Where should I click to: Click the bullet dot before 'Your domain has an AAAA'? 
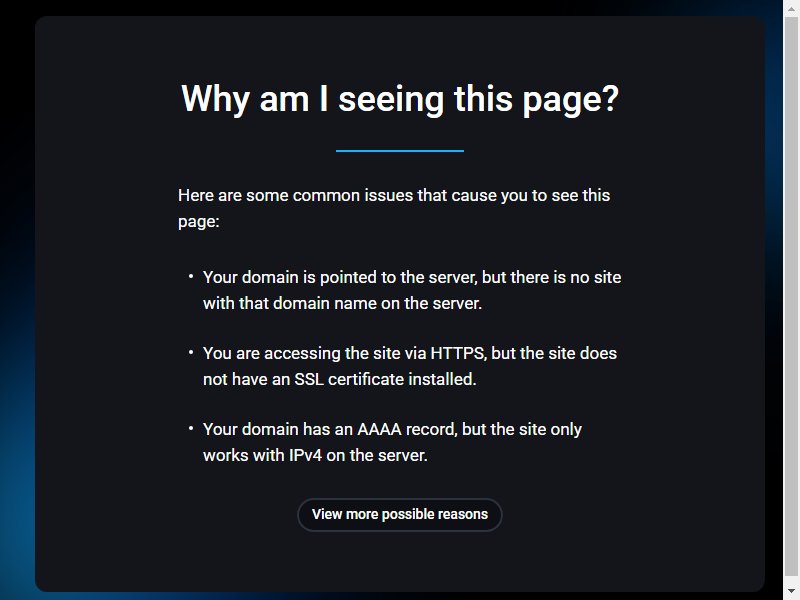(190, 429)
